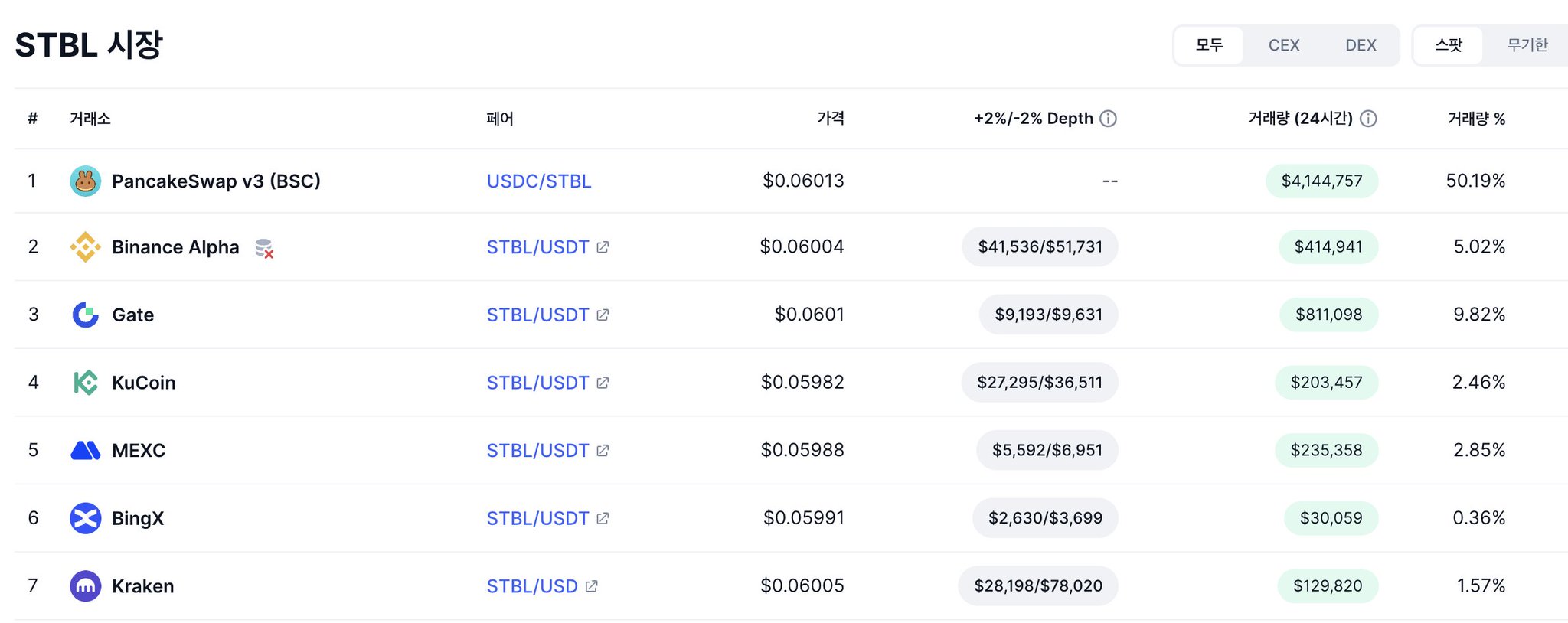The image size is (1568, 623).
Task: Click the Binance Alpha logo icon
Action: pos(85,247)
